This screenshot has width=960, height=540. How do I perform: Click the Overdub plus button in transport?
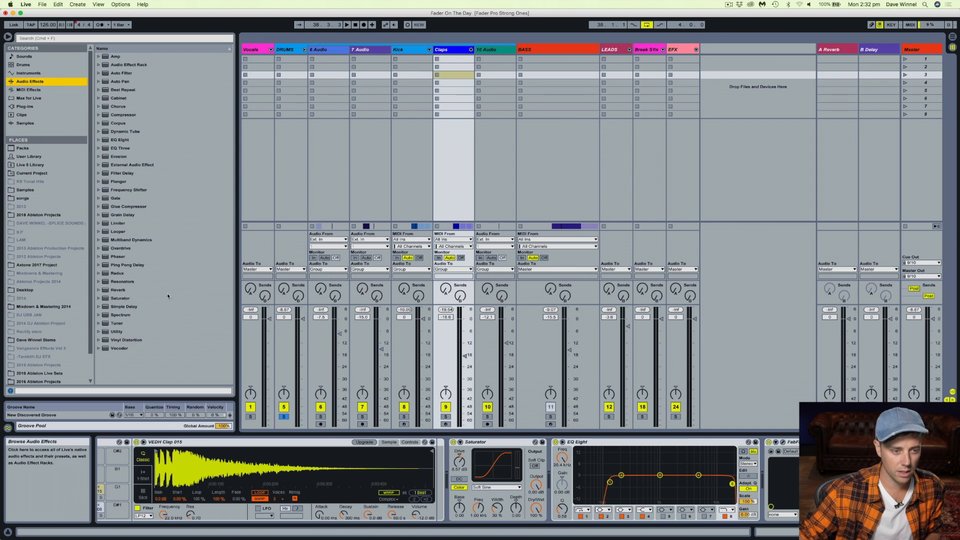tap(372, 25)
